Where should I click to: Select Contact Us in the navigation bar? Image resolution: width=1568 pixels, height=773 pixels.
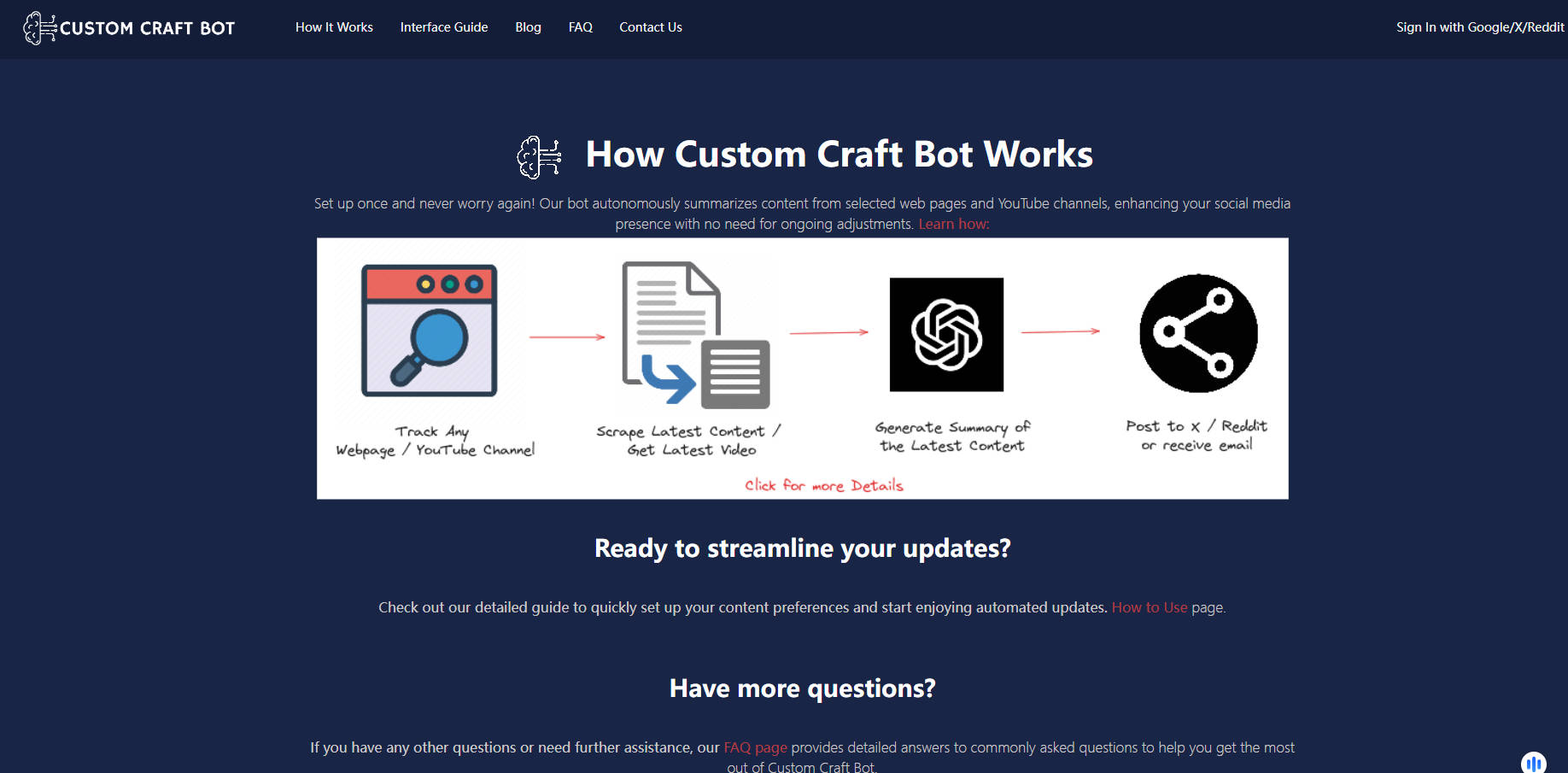[x=651, y=26]
